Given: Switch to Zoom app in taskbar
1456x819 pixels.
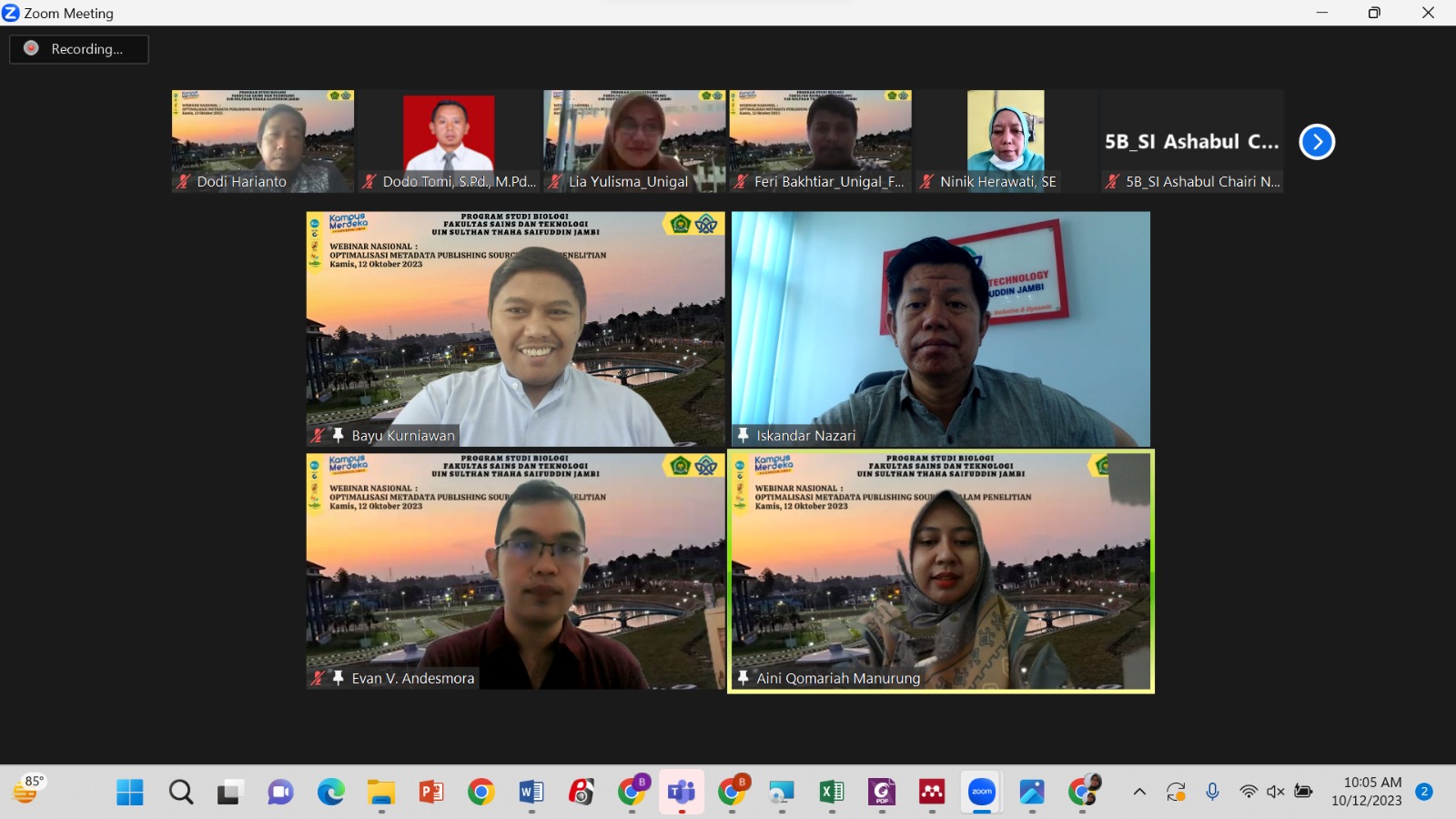Looking at the screenshot, I should pyautogui.click(x=982, y=793).
